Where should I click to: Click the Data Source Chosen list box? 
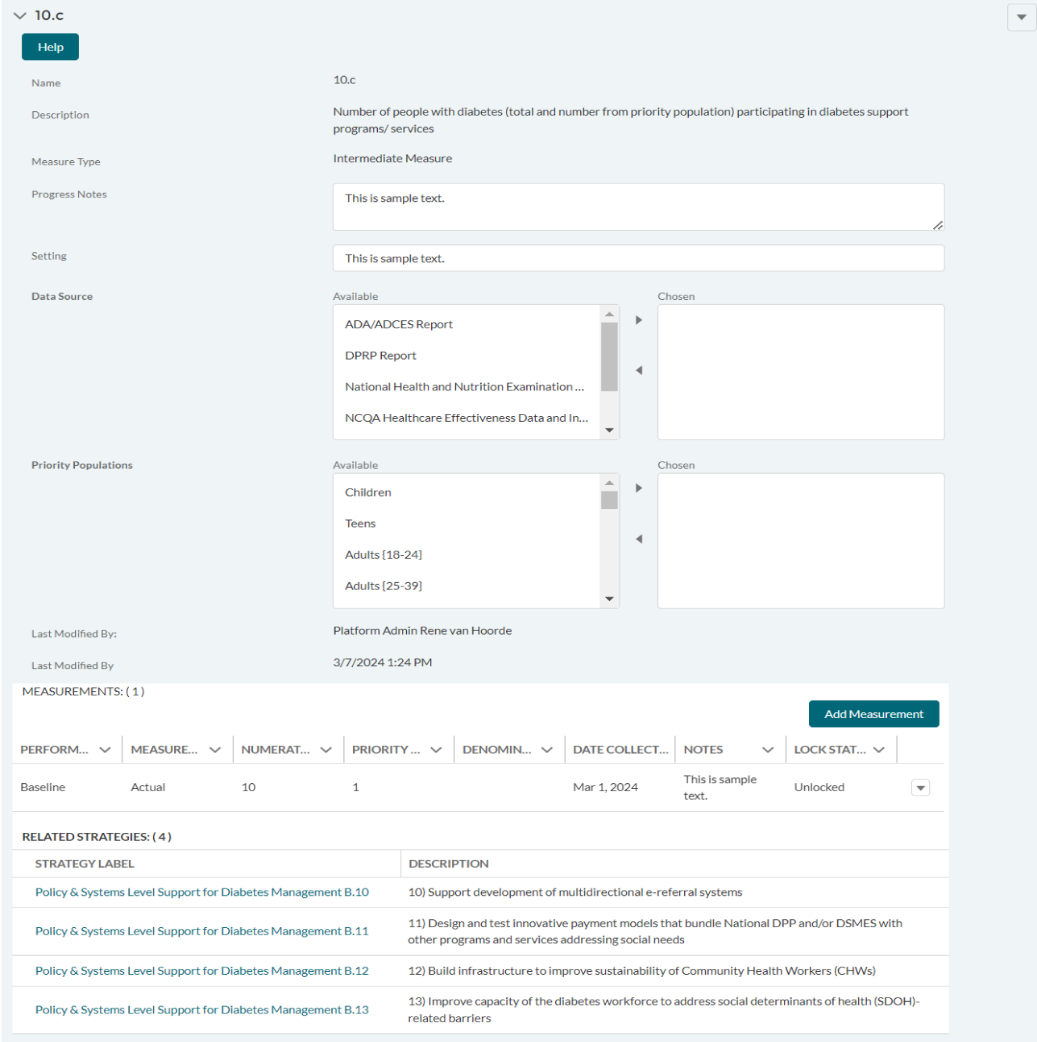[x=800, y=372]
